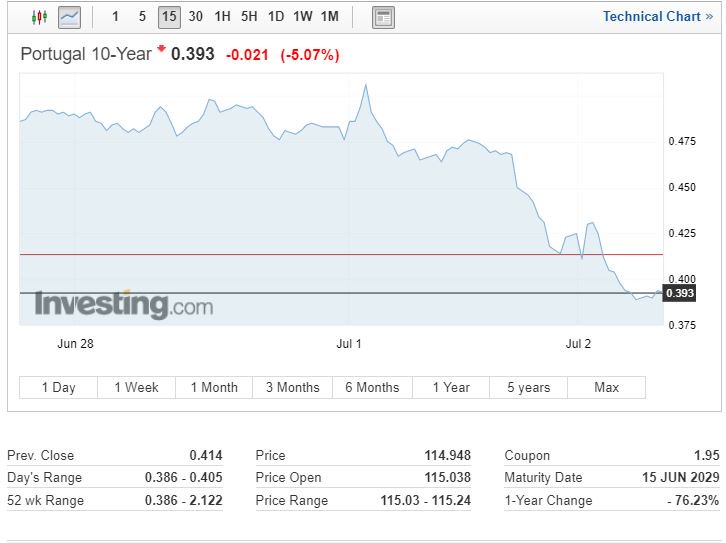Set chart interval to 1M

coord(330,17)
